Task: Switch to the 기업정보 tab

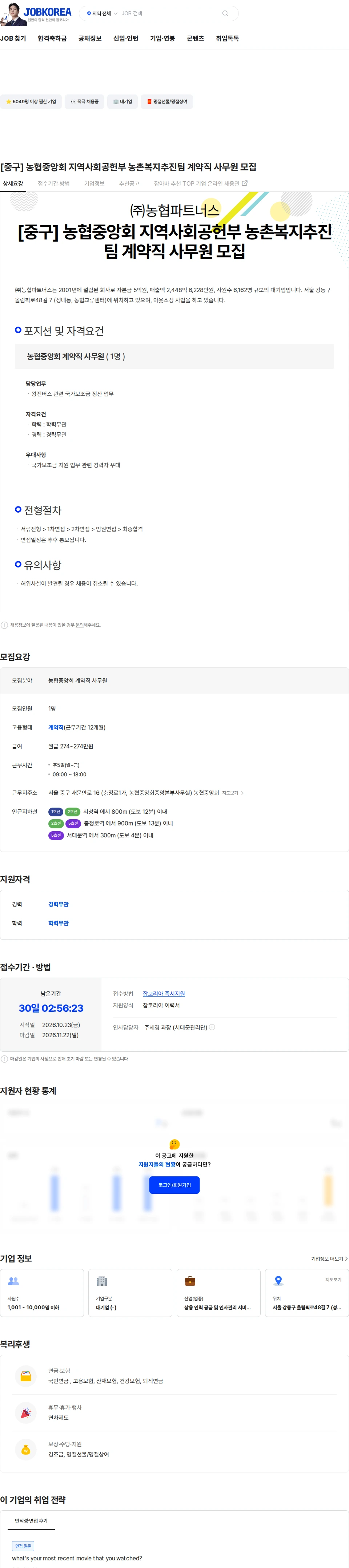Action: (95, 183)
